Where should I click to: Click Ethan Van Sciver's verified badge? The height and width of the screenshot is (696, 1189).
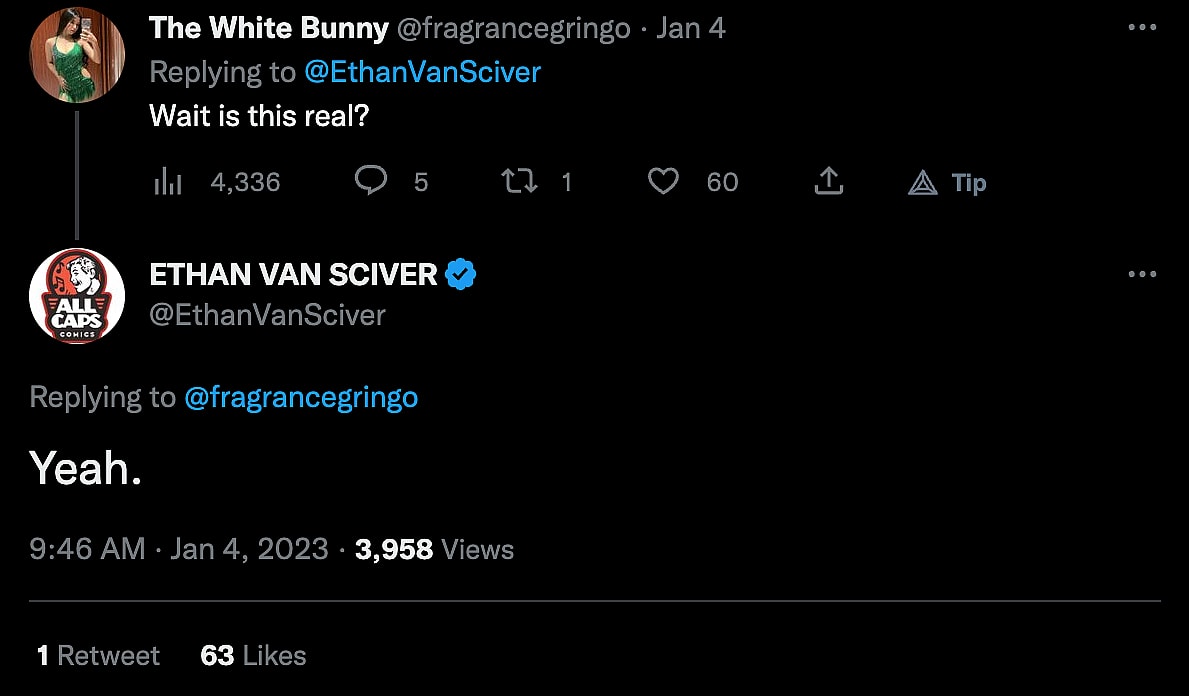pyautogui.click(x=460, y=273)
